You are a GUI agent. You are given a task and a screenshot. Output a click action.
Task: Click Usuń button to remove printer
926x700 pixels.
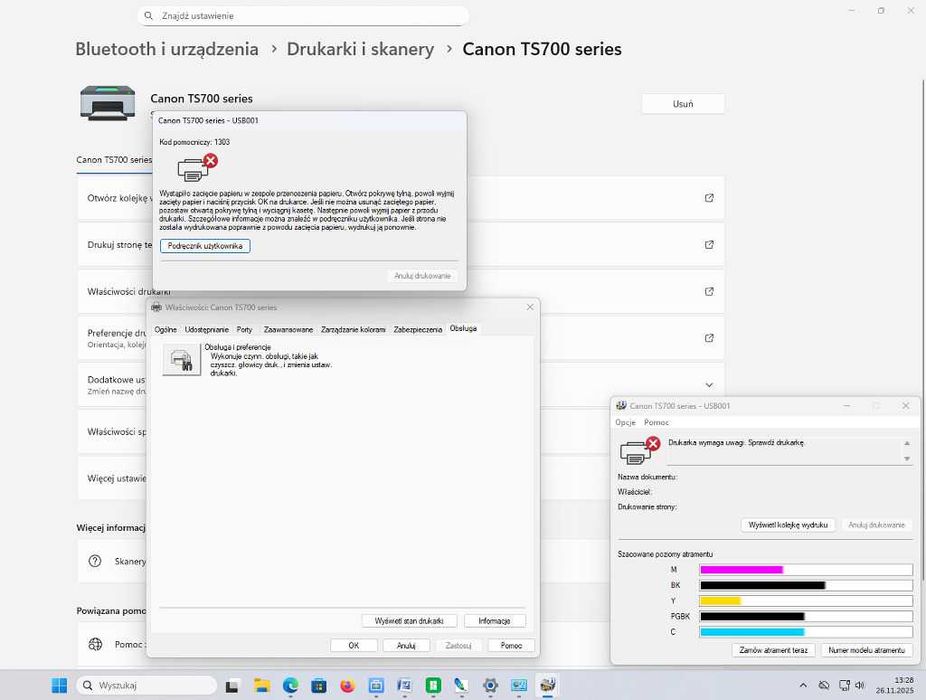(683, 104)
